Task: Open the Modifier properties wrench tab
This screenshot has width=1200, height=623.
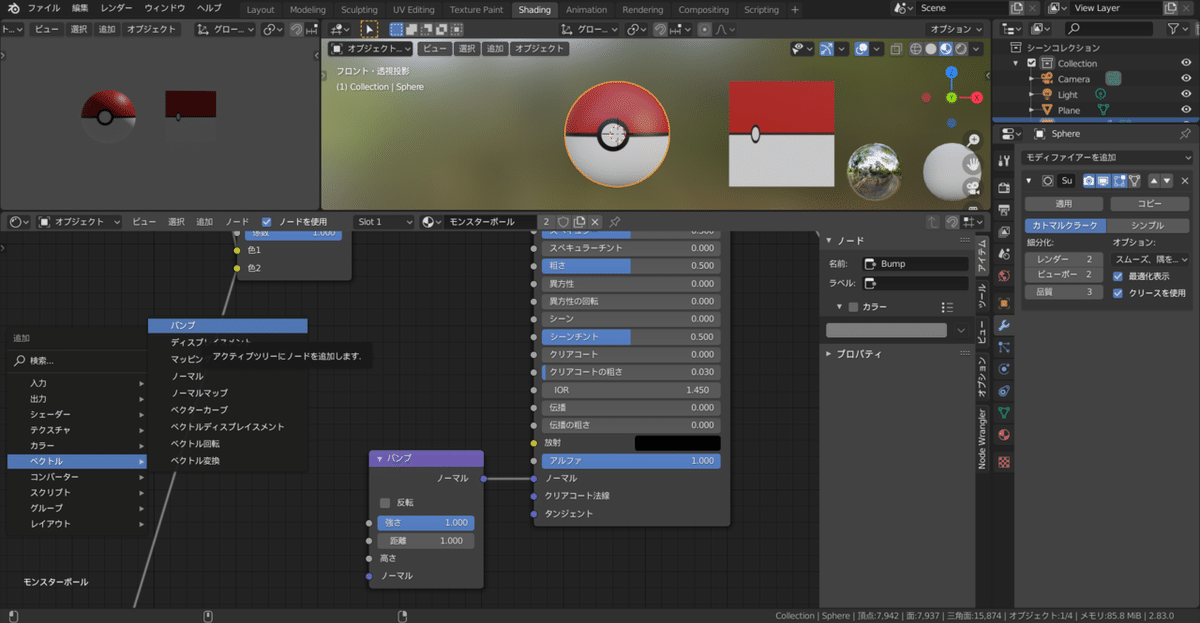Action: (x=1005, y=325)
